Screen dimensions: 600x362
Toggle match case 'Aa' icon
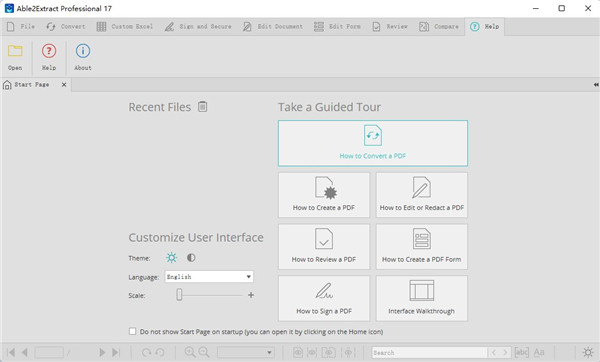539,352
